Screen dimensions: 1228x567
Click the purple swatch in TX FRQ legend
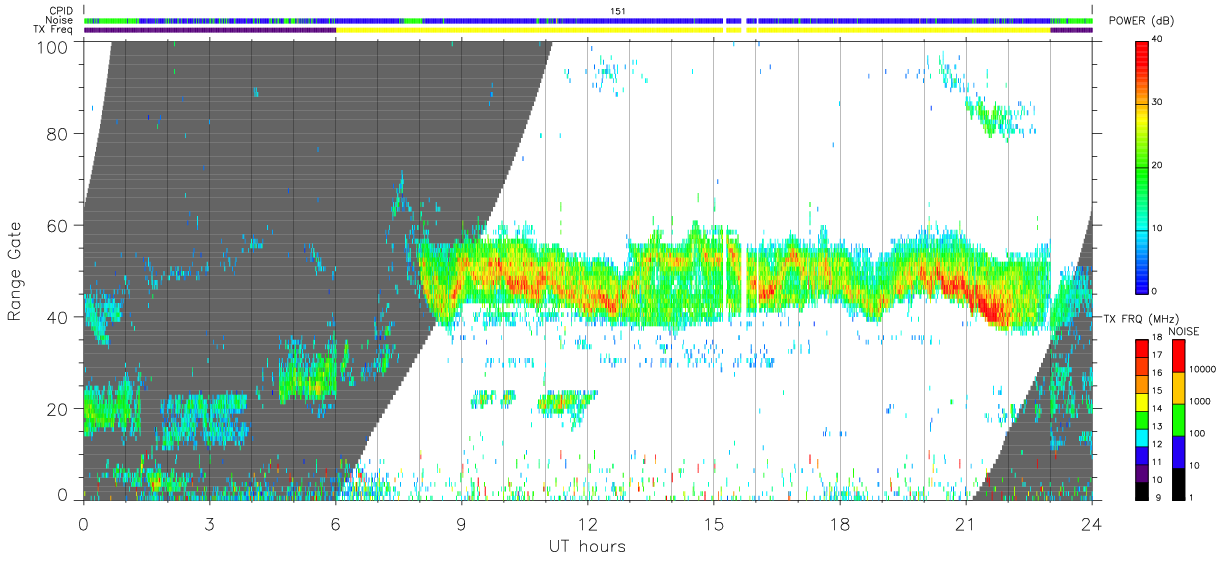point(1142,473)
